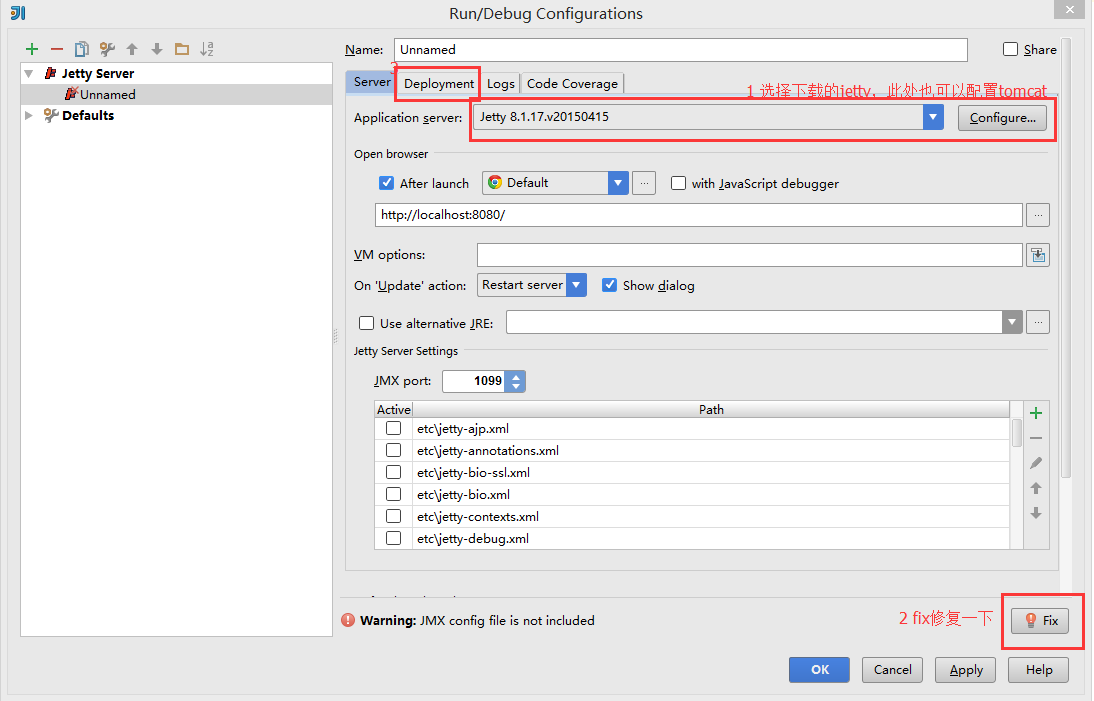
Task: Click the Active column header
Action: [x=394, y=409]
